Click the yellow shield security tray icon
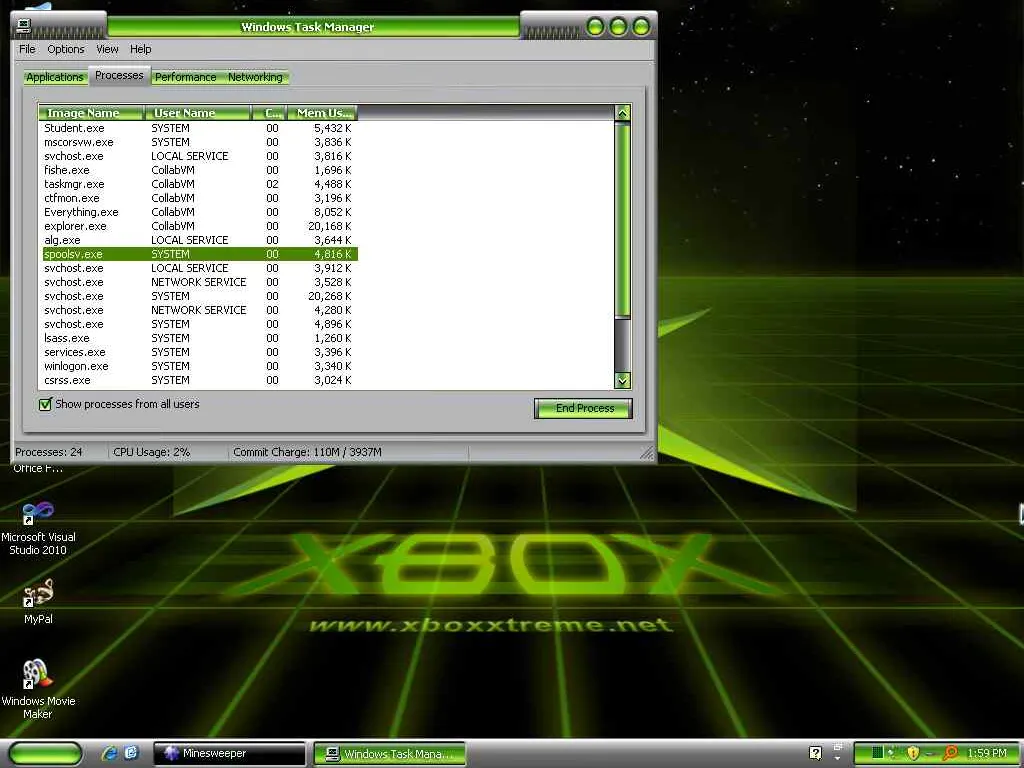The height and width of the screenshot is (768, 1024). click(x=913, y=753)
